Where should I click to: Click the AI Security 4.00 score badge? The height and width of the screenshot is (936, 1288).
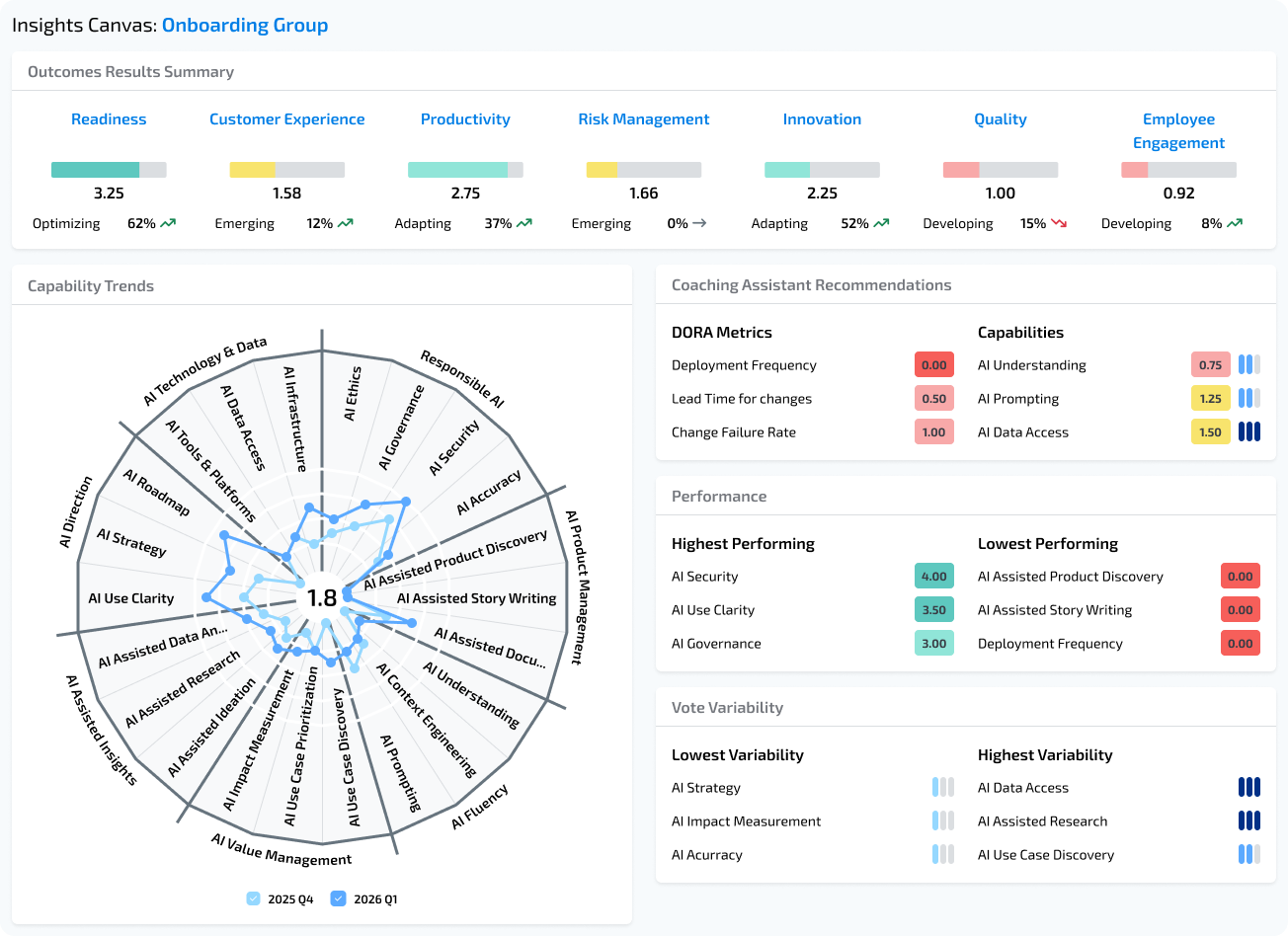[933, 576]
